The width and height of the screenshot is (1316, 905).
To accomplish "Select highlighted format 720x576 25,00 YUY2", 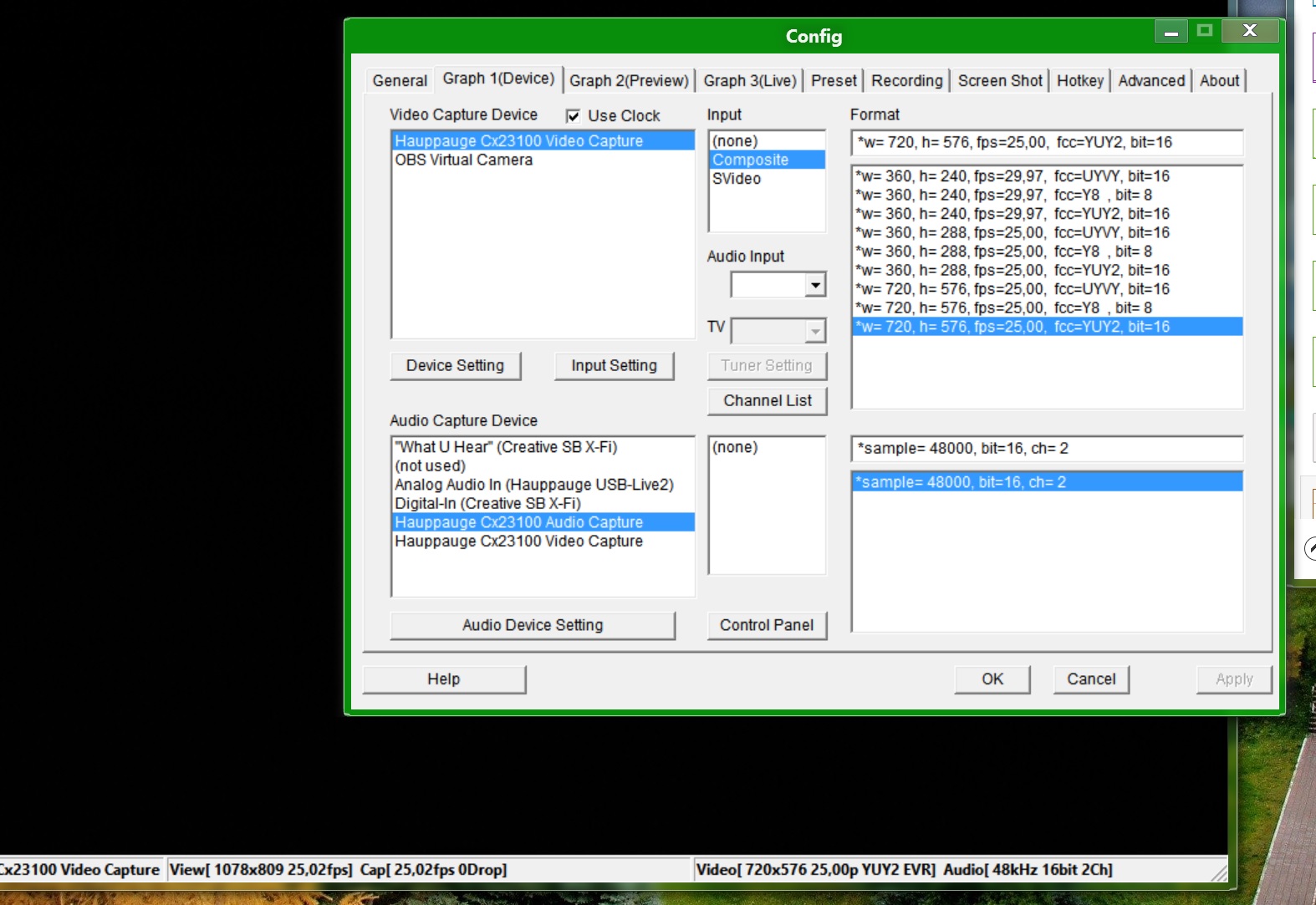I will 1047,327.
